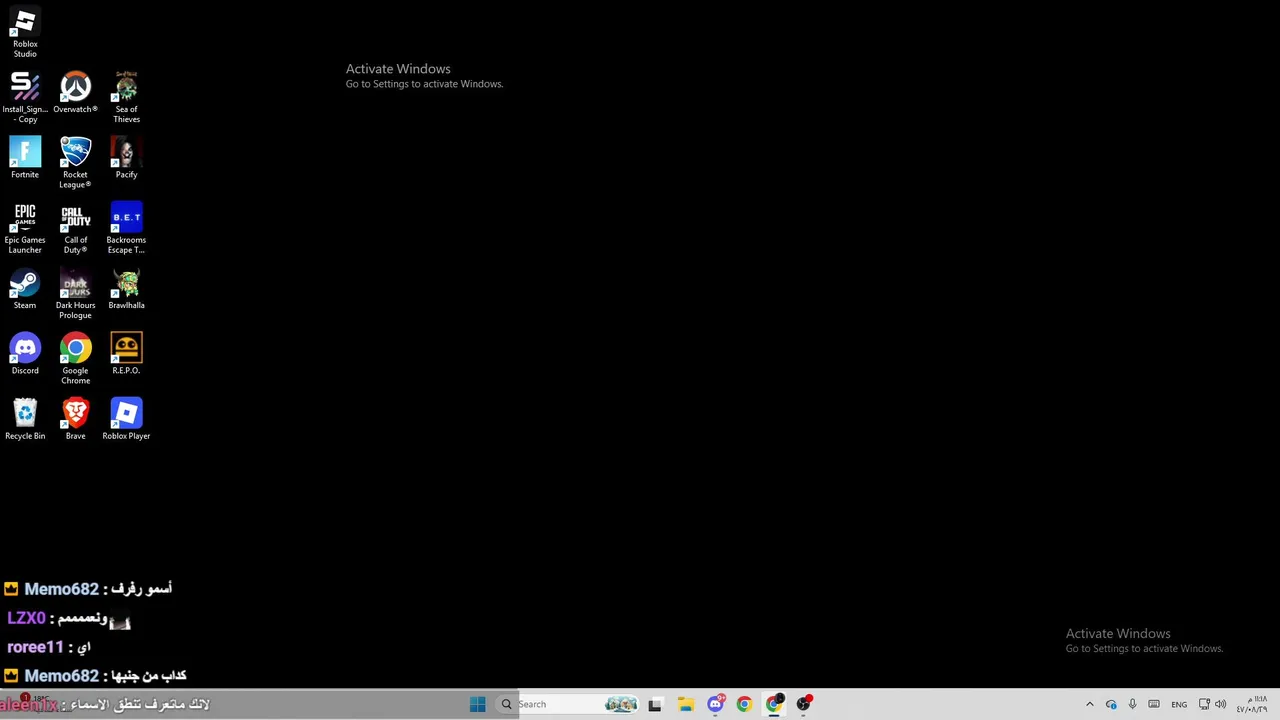
Task: Switch the ENG input language
Action: 1179,704
